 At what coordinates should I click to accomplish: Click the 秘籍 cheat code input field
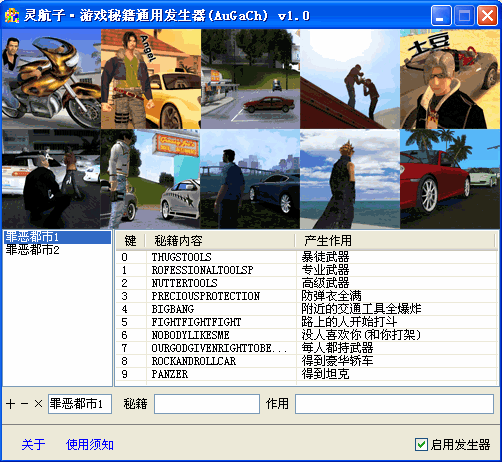207,404
